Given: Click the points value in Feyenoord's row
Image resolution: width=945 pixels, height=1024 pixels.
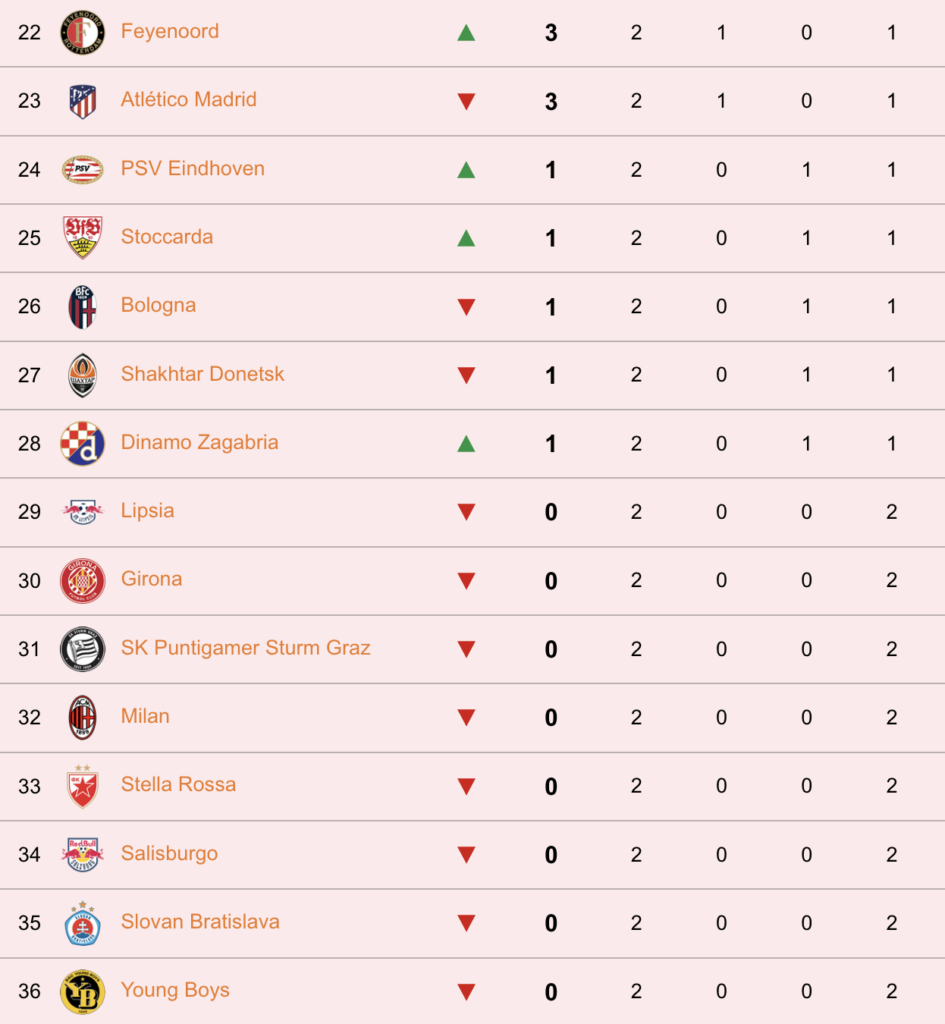Looking at the screenshot, I should (551, 33).
